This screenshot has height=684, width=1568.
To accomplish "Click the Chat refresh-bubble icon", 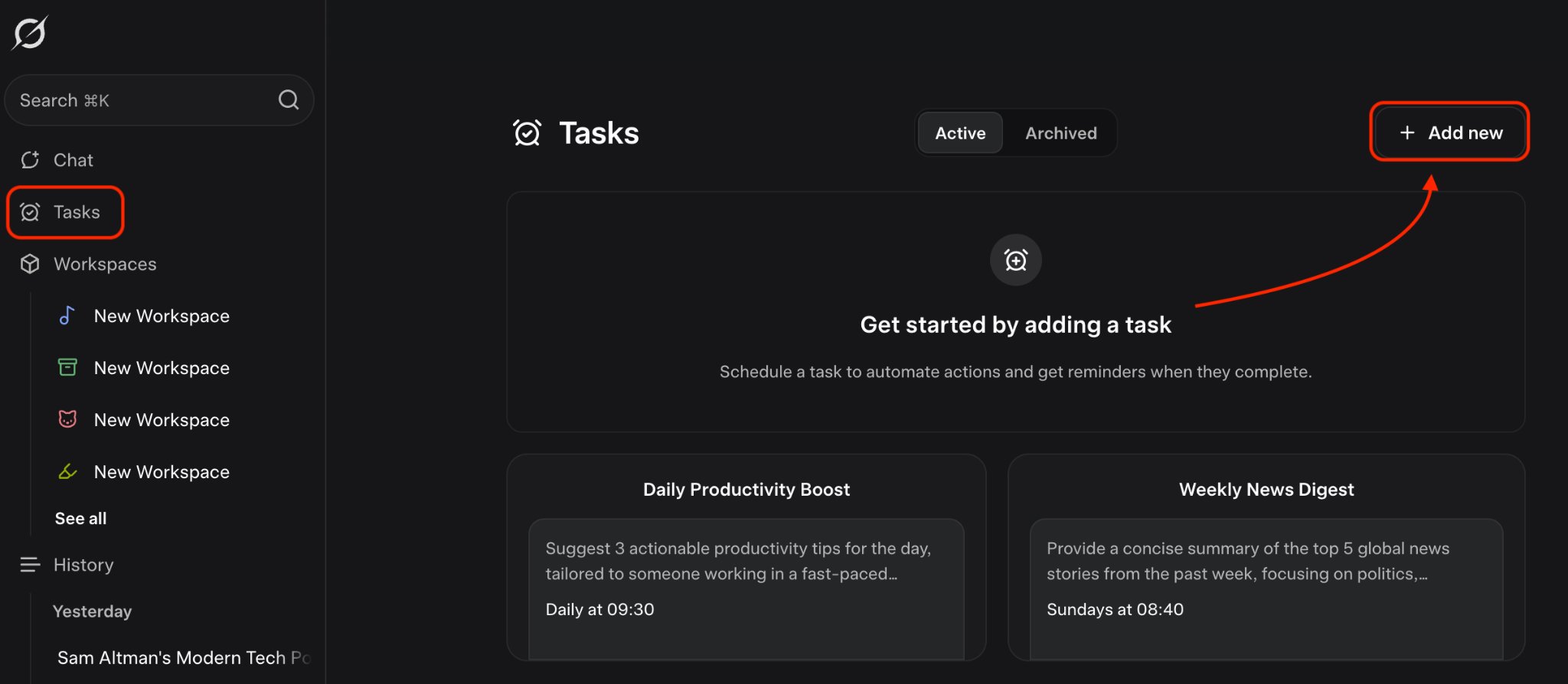I will click(x=30, y=160).
